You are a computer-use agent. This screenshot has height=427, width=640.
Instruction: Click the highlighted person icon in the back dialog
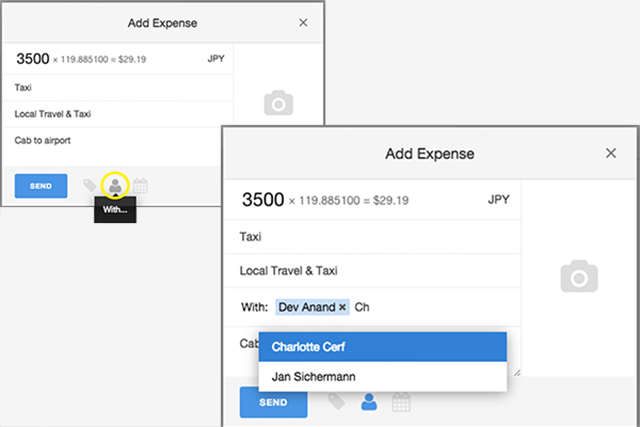[x=115, y=186]
